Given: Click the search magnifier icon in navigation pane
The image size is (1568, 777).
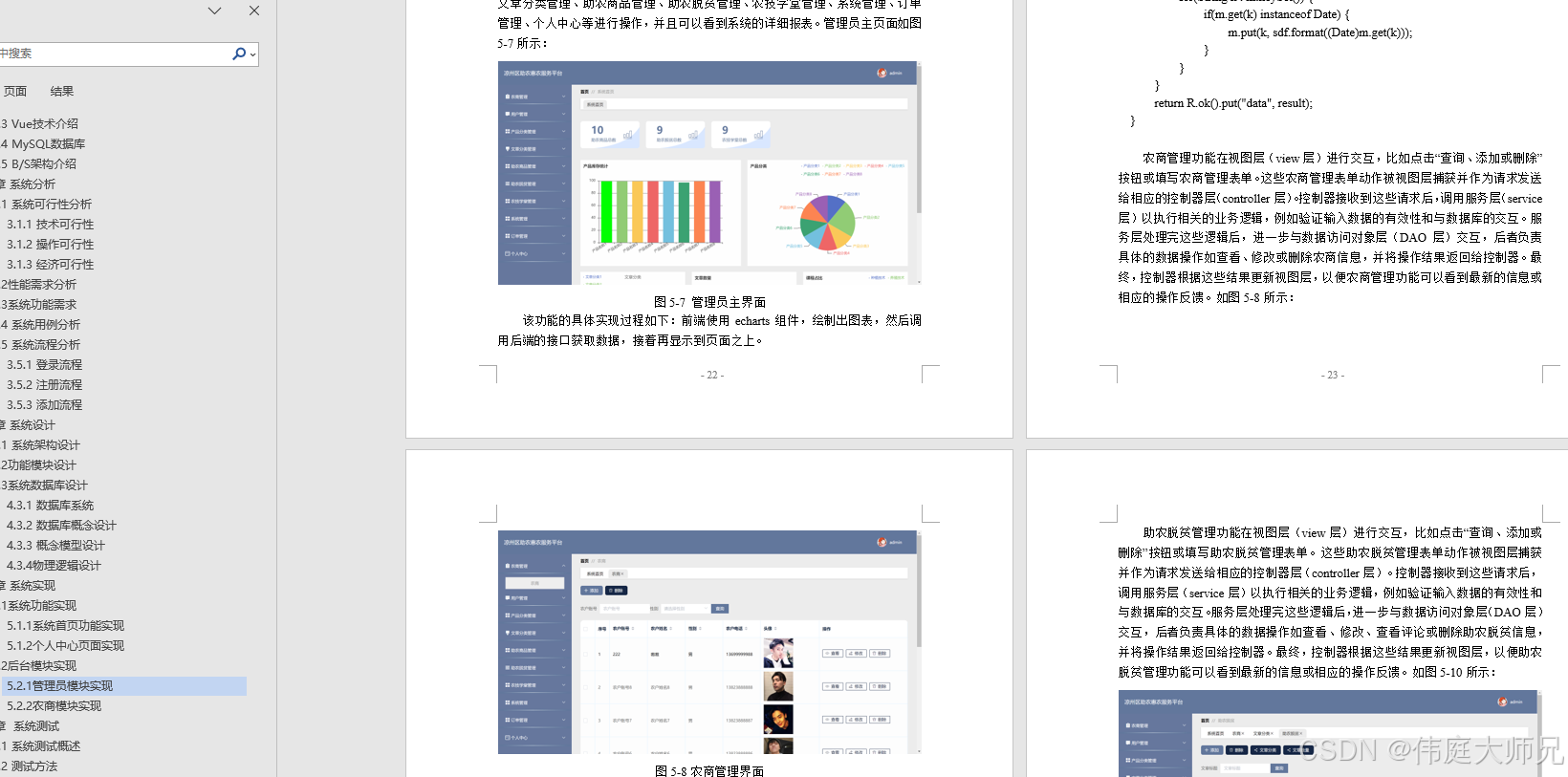Looking at the screenshot, I should [x=238, y=54].
